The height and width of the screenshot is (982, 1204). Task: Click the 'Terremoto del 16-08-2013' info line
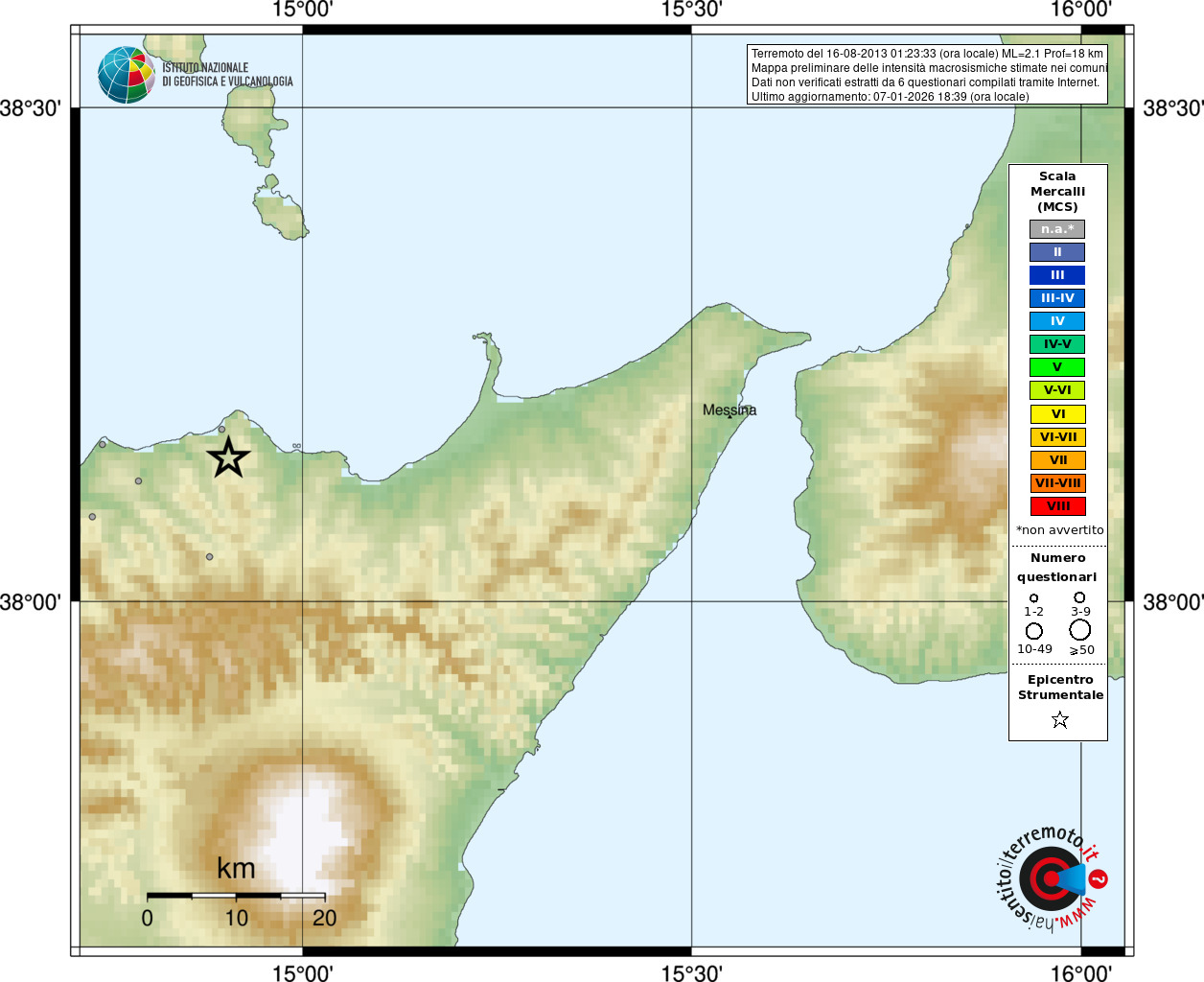(927, 54)
